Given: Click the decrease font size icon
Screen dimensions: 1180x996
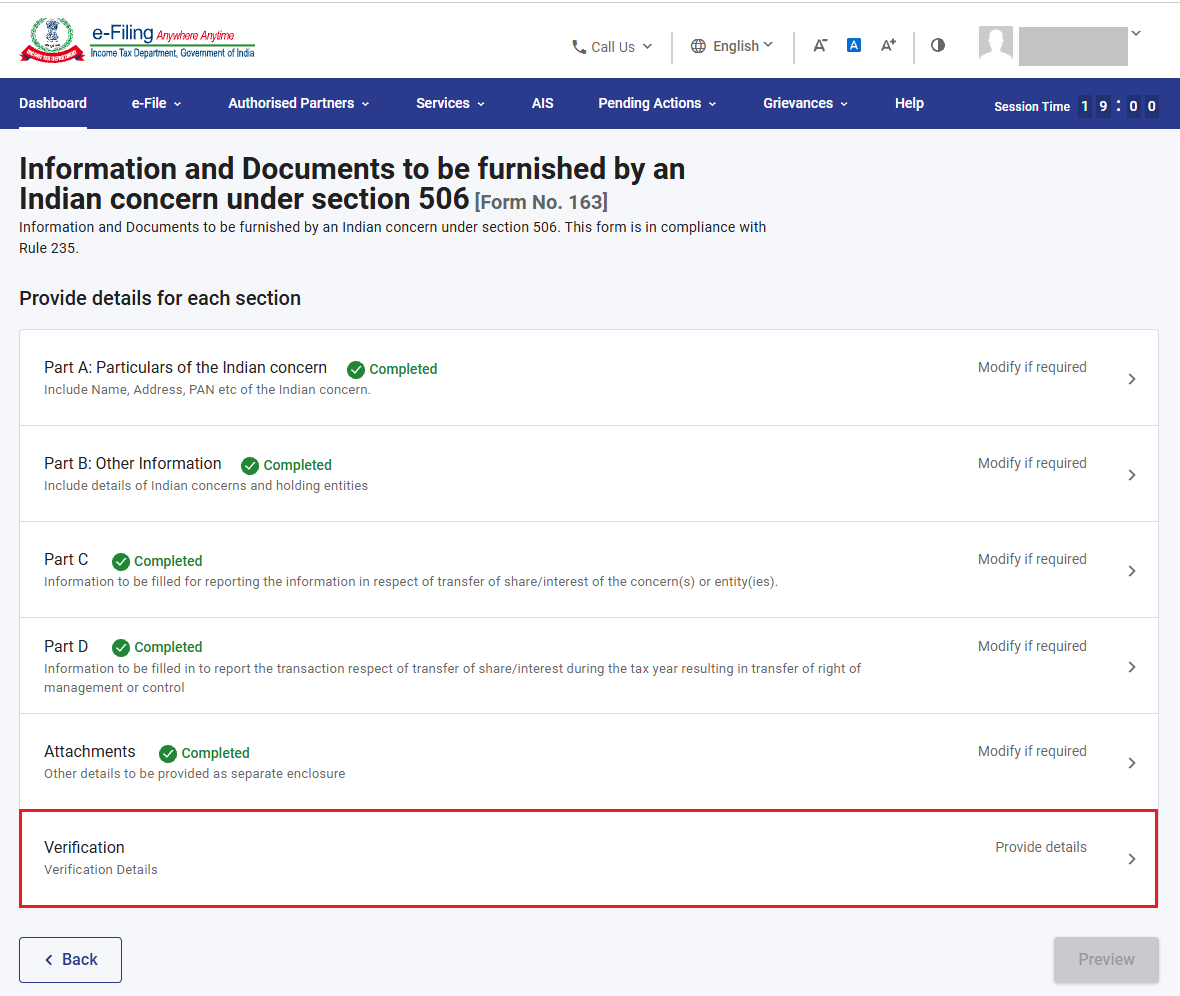Looking at the screenshot, I should point(820,46).
